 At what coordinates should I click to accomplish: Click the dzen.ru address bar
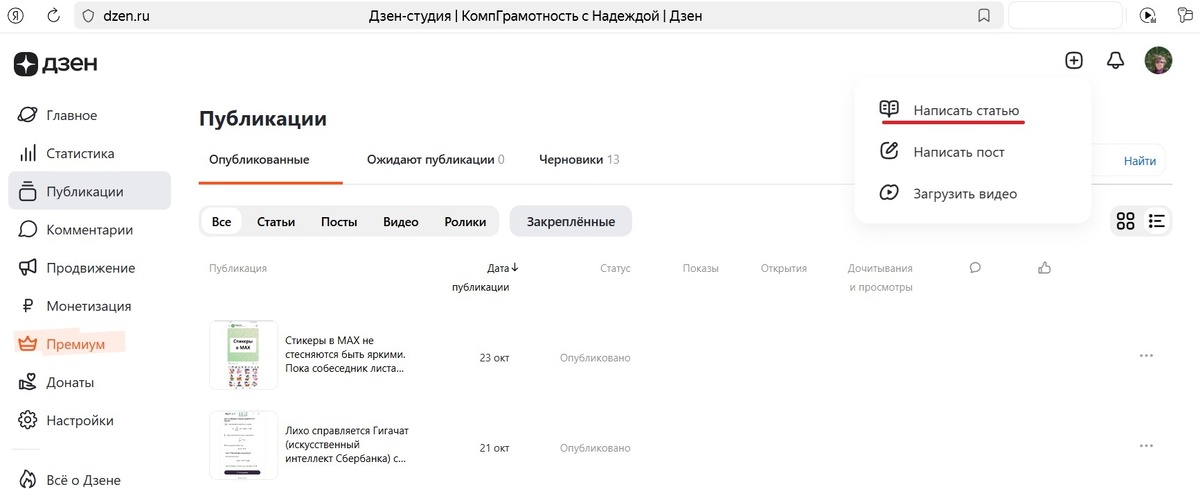click(x=124, y=15)
